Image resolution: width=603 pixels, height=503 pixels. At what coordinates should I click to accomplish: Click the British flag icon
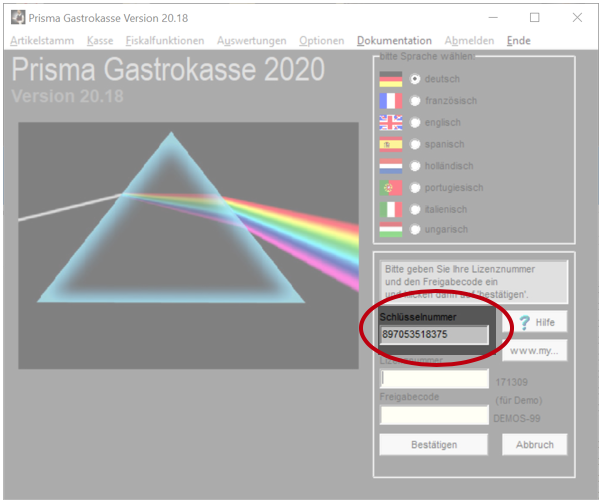click(x=391, y=123)
